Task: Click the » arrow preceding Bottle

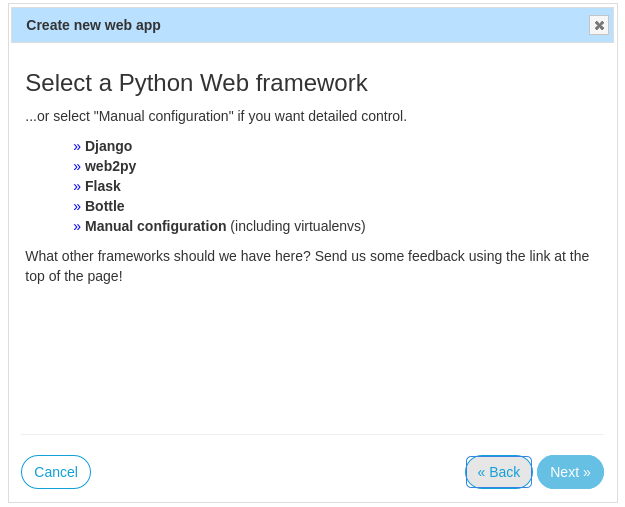Action: click(x=77, y=206)
